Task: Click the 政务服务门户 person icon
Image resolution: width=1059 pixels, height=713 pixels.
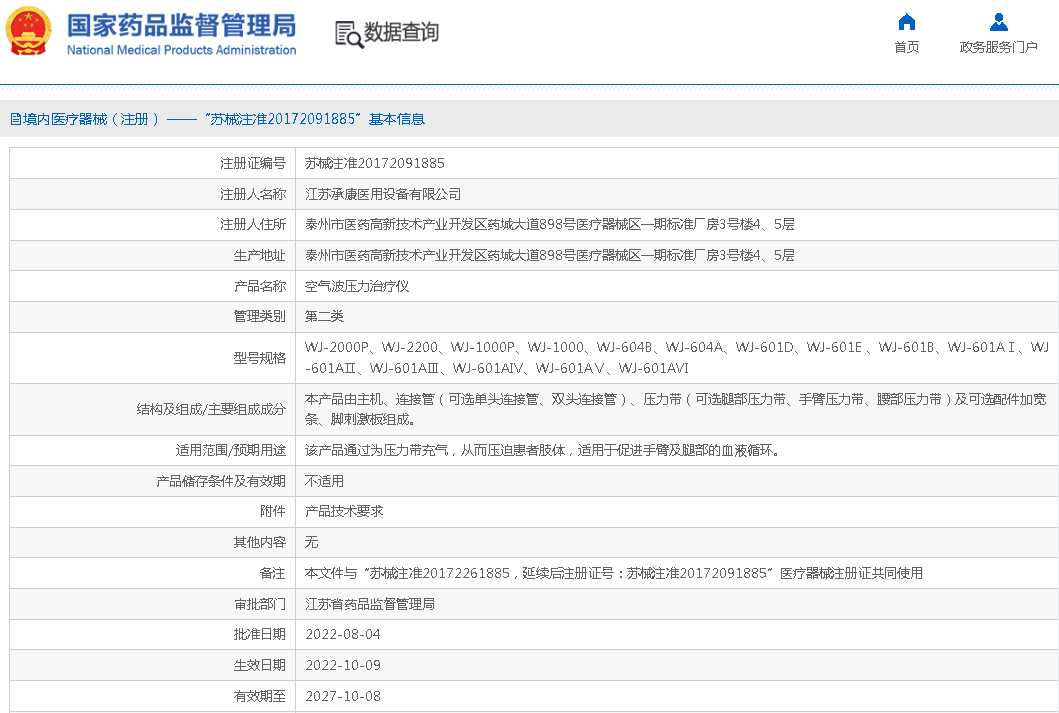Action: click(998, 22)
